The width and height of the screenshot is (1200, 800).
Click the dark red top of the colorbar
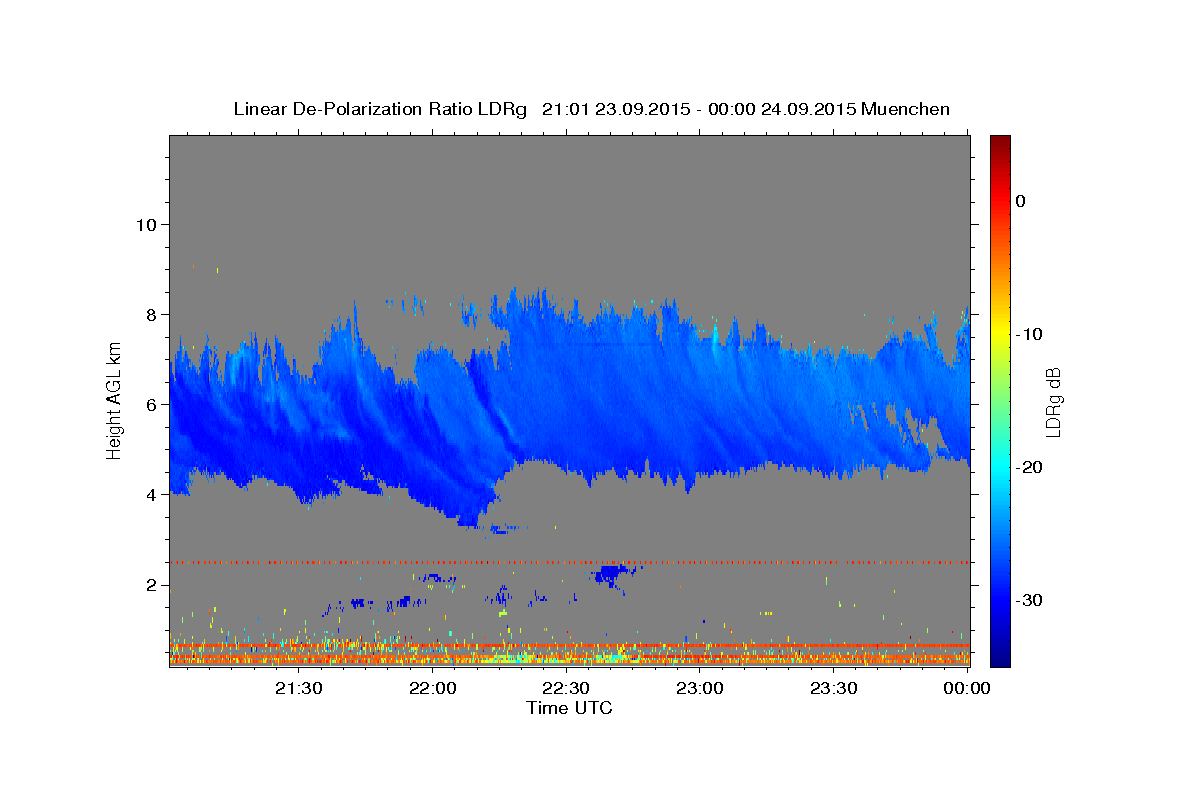[1000, 143]
